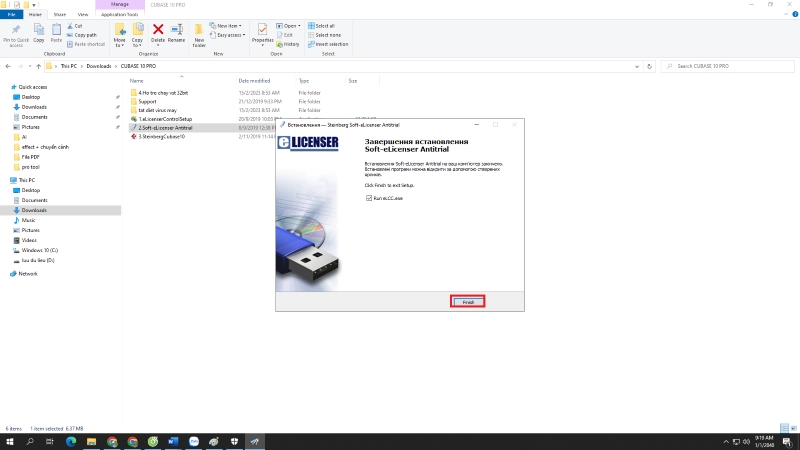
Task: Open the Open dropdown in ribbon
Action: pyautogui.click(x=288, y=26)
